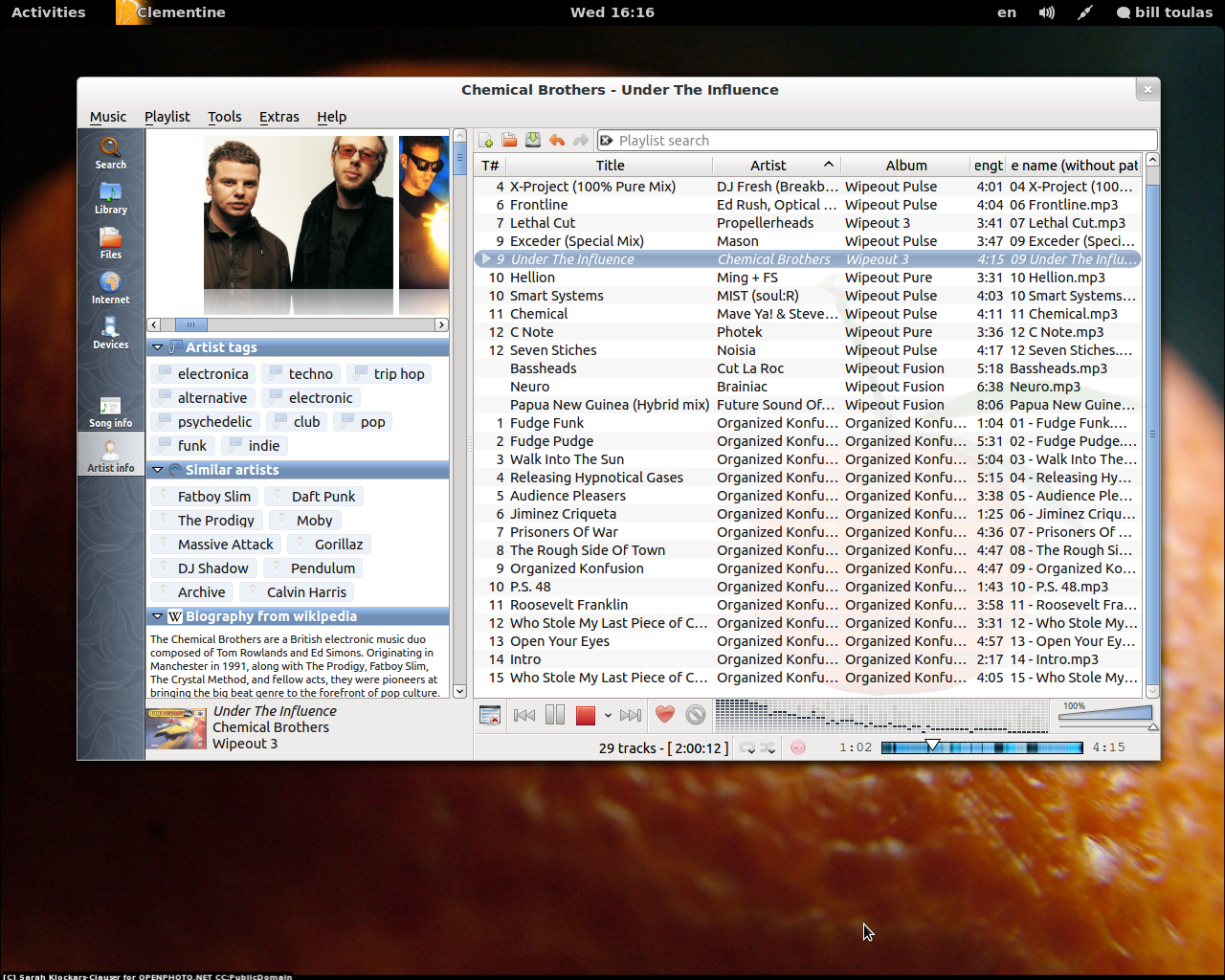Pause the current playback

click(555, 715)
